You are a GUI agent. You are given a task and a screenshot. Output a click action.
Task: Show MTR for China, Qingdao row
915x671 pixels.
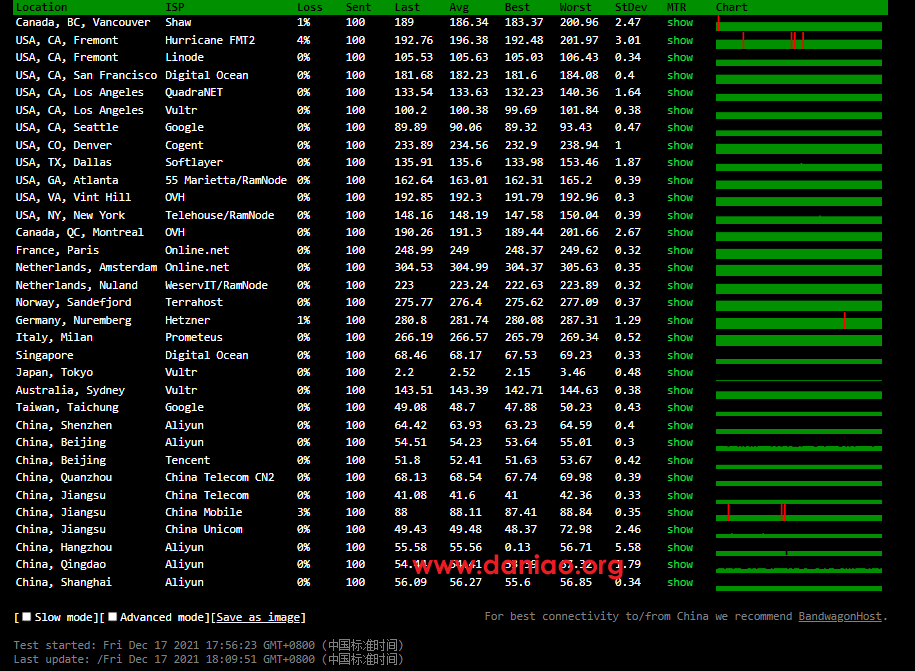680,564
